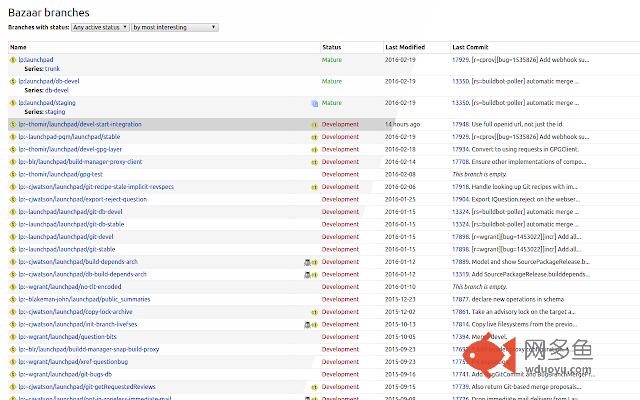
Task: Click the bug icon in the build-depends-arch row
Action: pos(307,262)
